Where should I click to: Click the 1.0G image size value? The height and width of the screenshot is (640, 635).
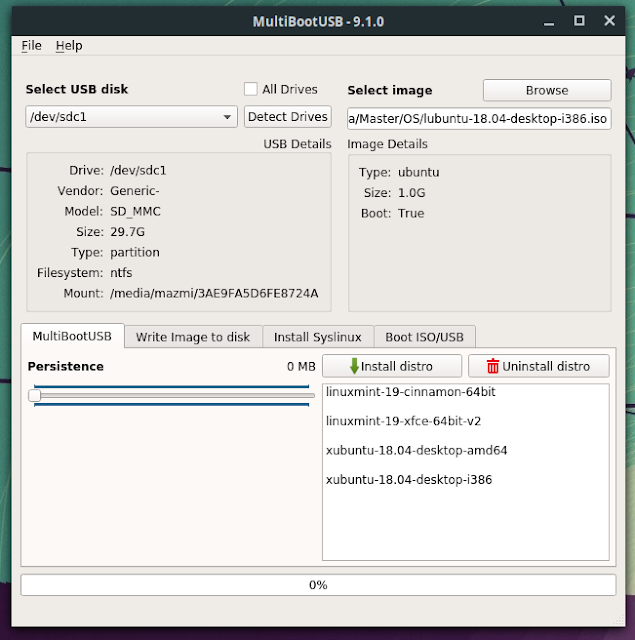pyautogui.click(x=411, y=193)
